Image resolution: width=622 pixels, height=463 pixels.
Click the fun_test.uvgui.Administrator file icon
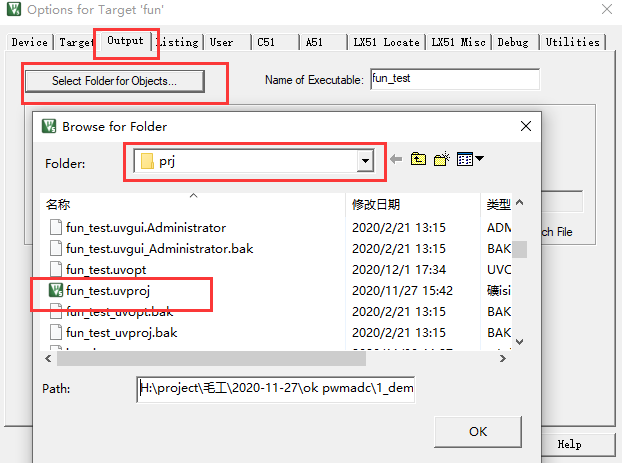coord(56,227)
